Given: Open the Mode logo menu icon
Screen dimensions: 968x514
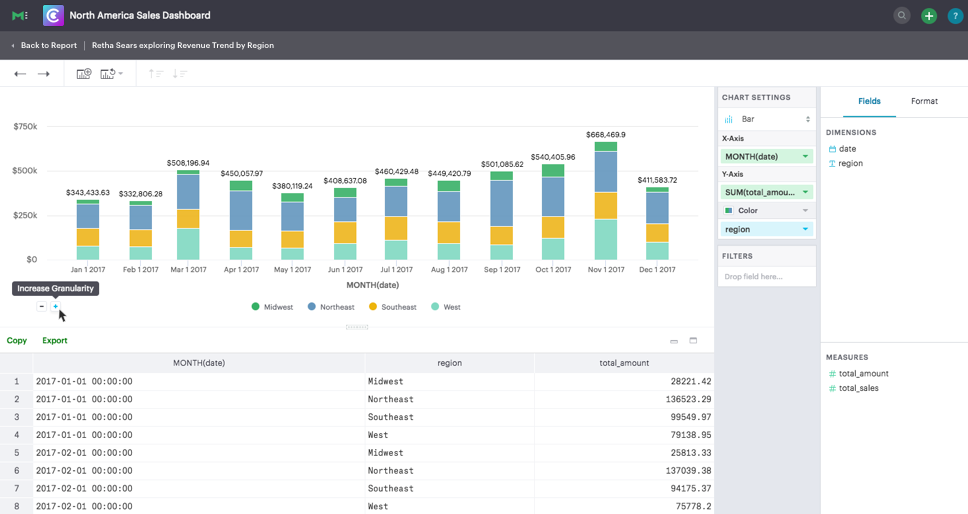Looking at the screenshot, I should point(19,15).
